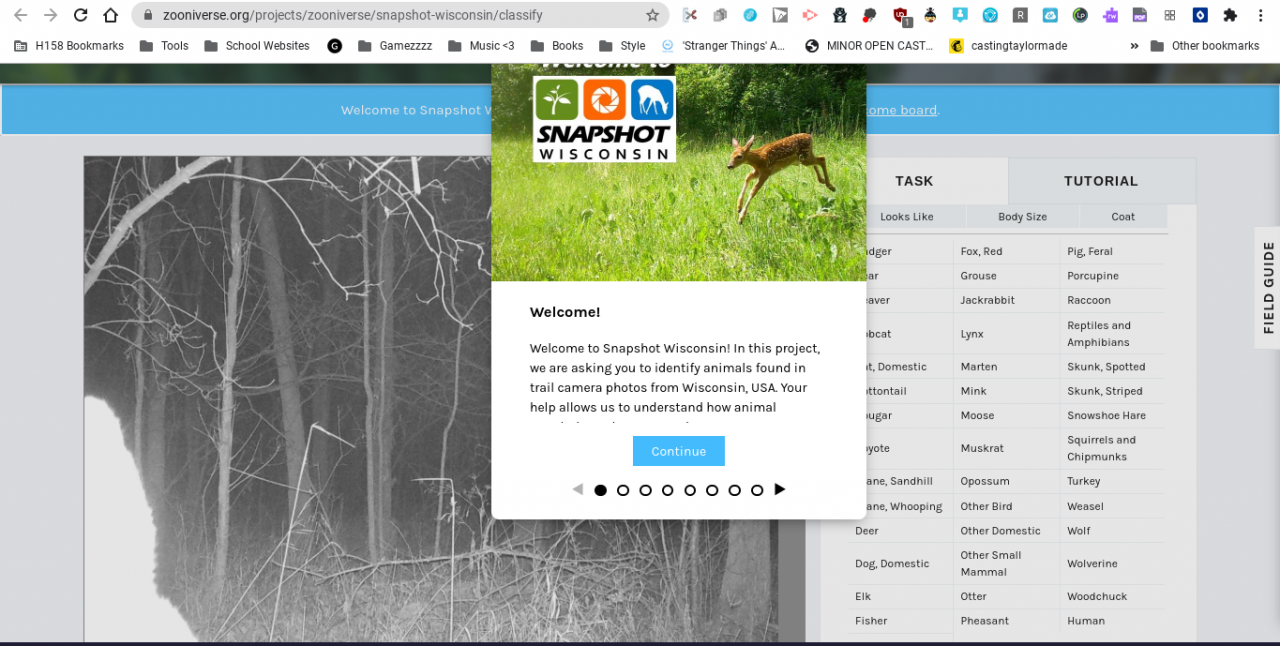1280x646 pixels.
Task: Click the Snapshot Wisconsin logo
Action: 604,118
